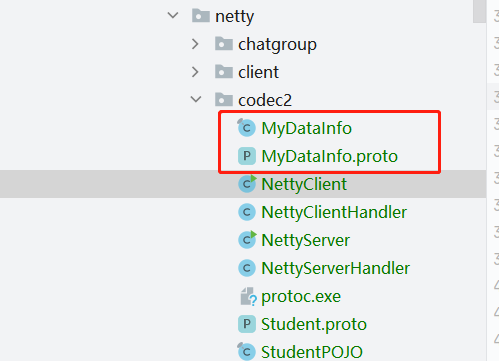Select the NettyServerHandler class name
The image size is (499, 361).
(335, 268)
